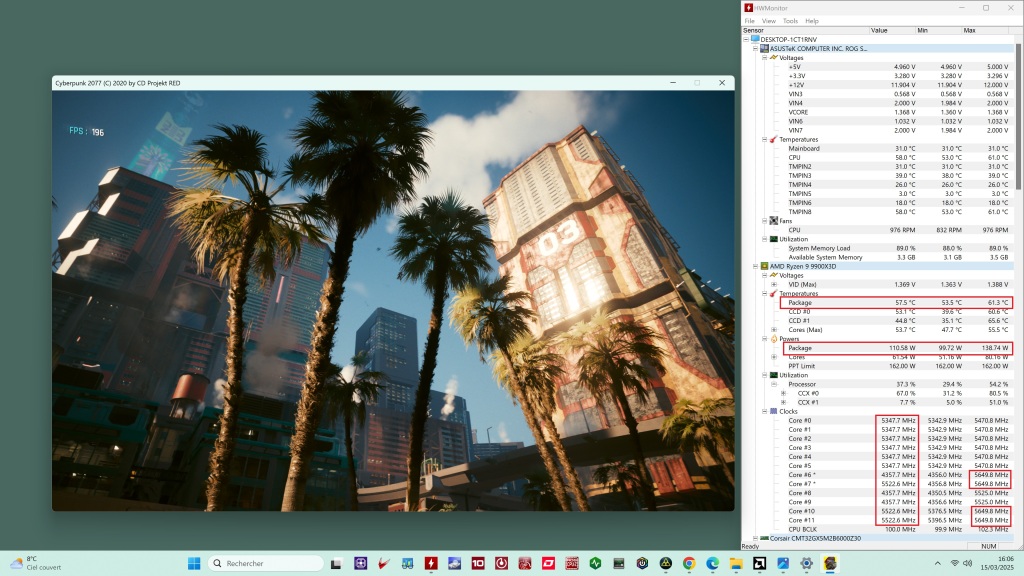Open the File menu in HWMonitor
1024x576 pixels.
[749, 21]
